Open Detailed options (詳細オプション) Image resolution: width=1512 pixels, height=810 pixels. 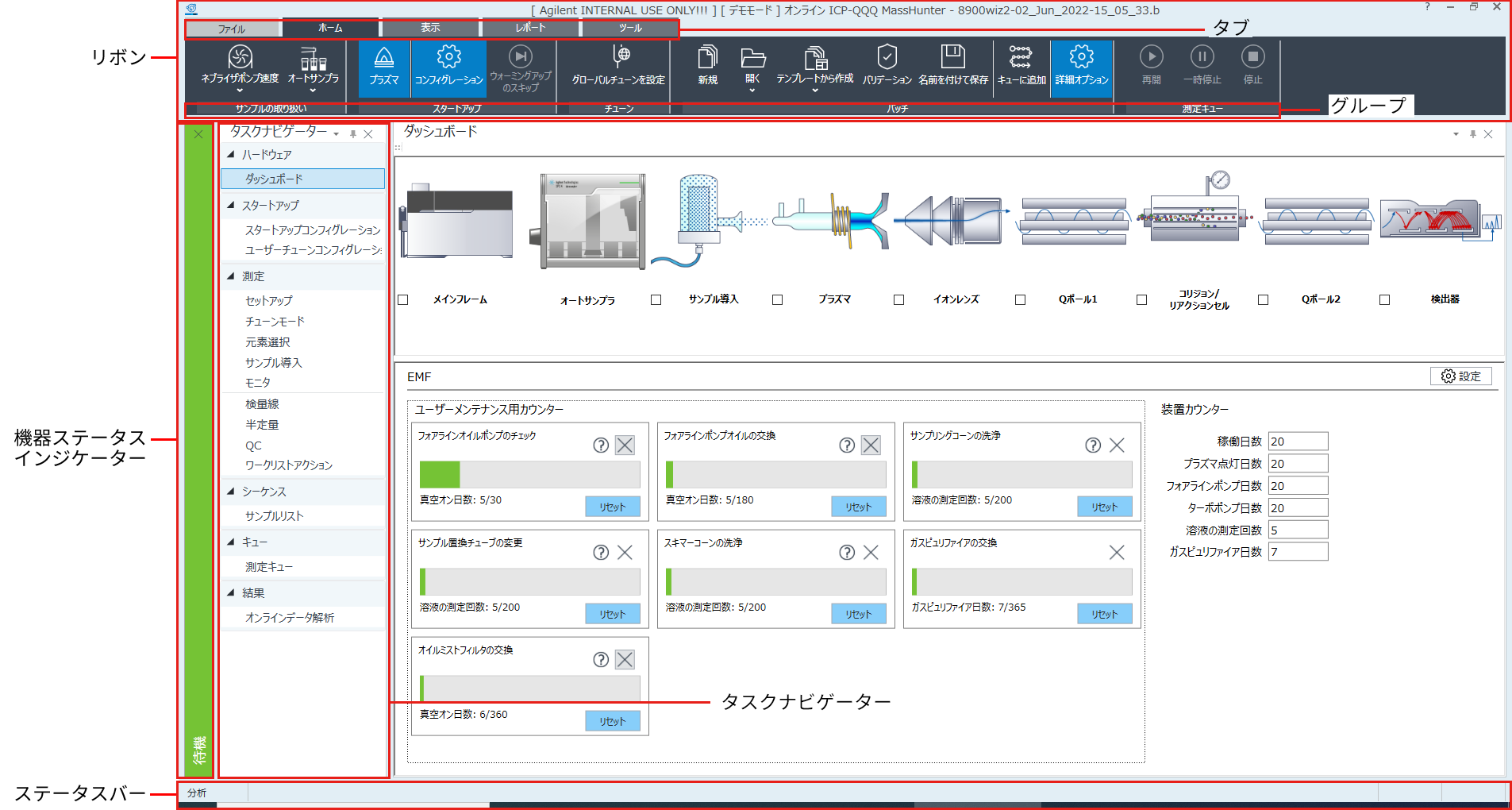click(1081, 67)
